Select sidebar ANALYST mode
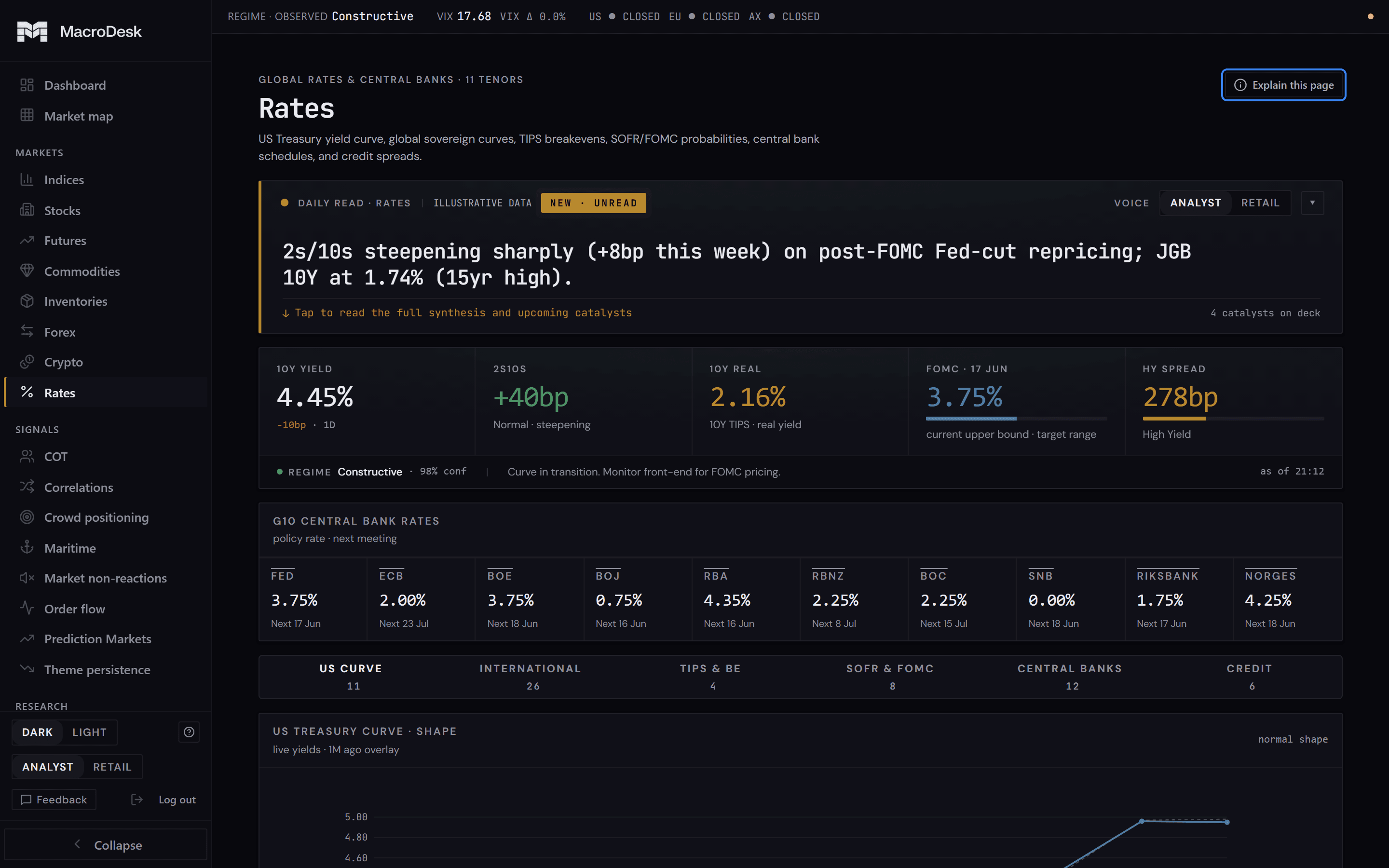Viewport: 1389px width, 868px height. point(48,767)
